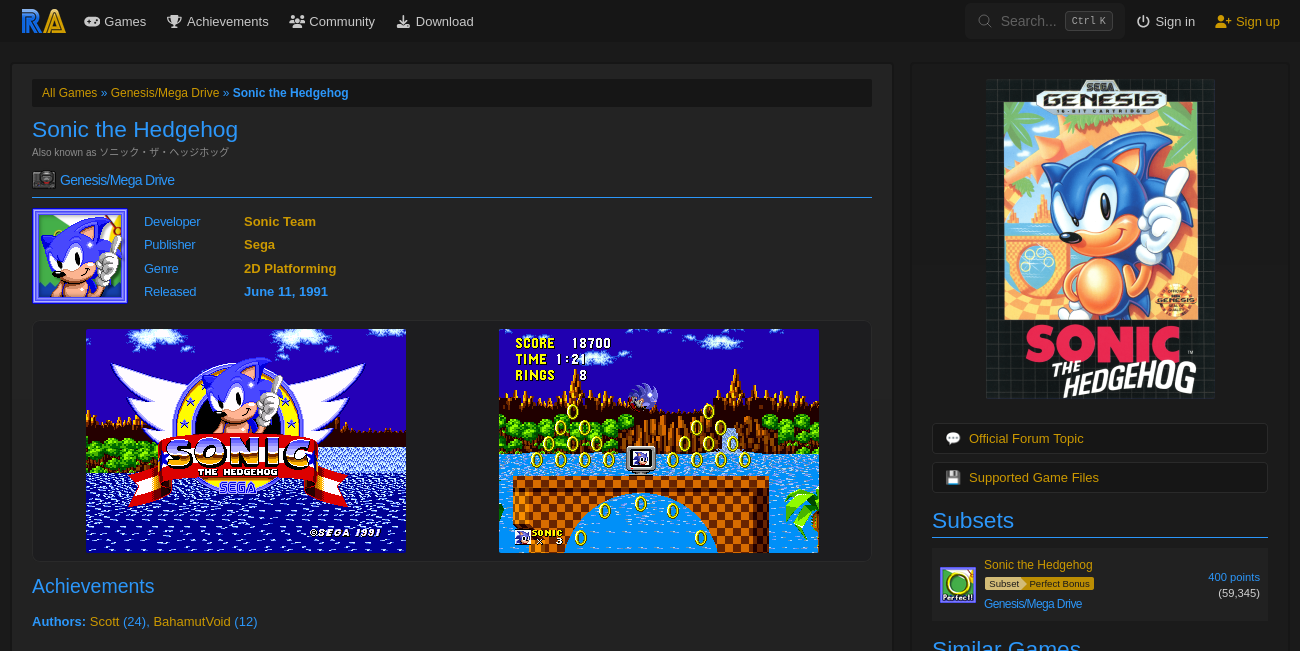
Task: Click the Released label
Action: pos(170,292)
